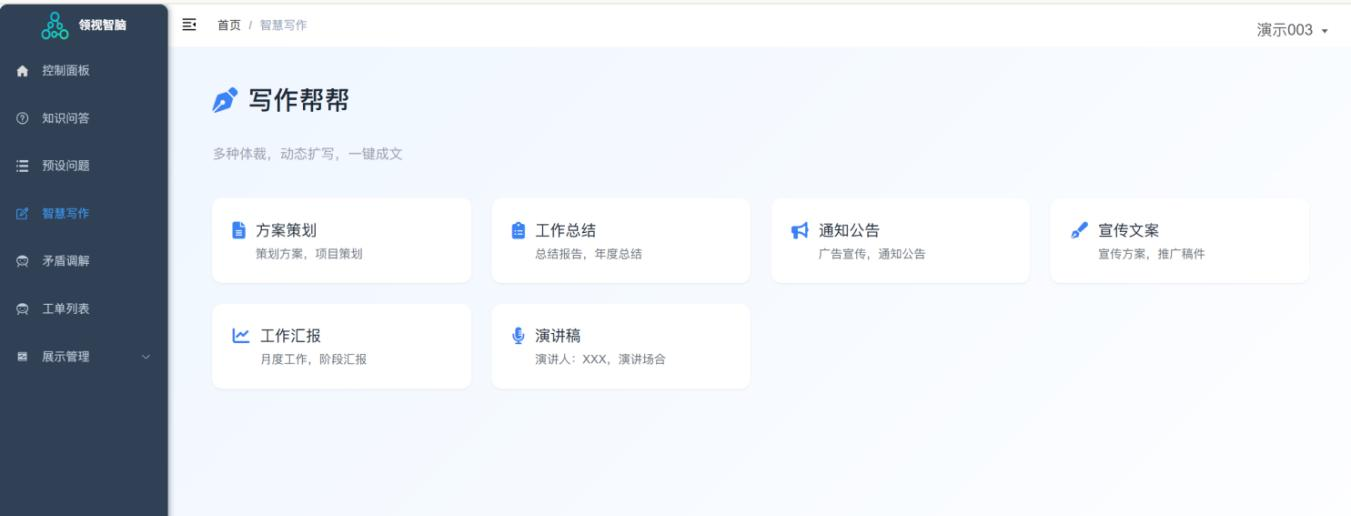Open the 方案策划 writing card
Screen dimensions: 1351x516
click(x=341, y=240)
